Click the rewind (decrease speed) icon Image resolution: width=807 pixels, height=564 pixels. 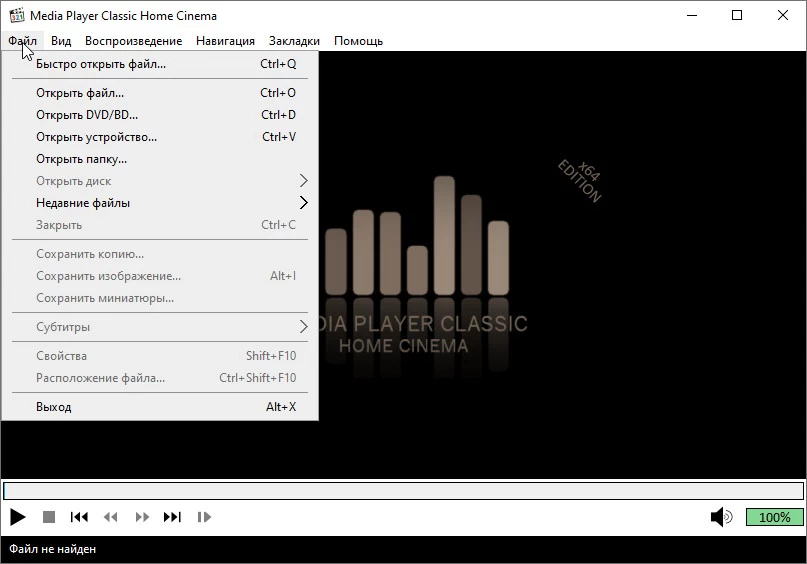click(x=110, y=517)
